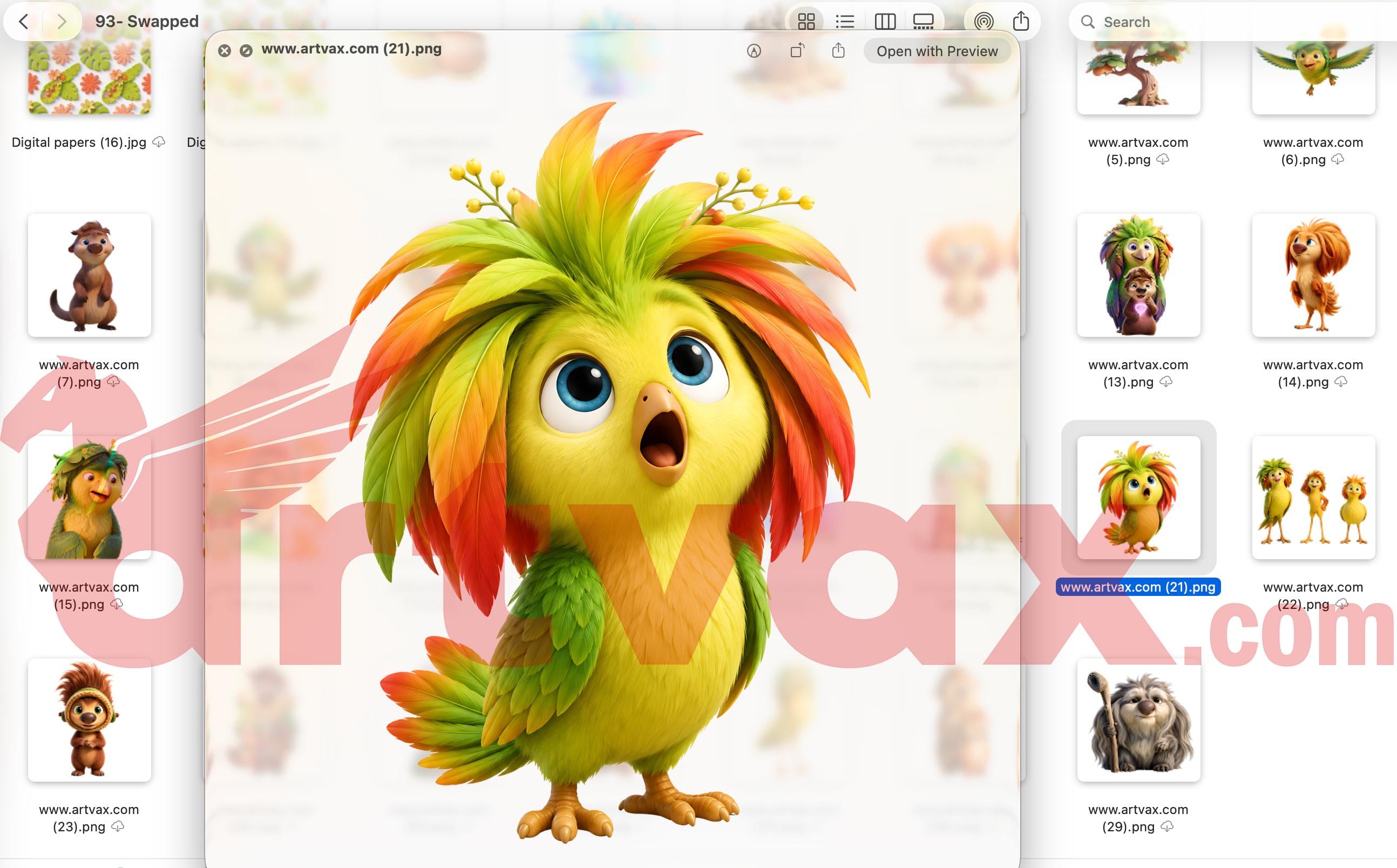Select www.artvax.com (29).png sloth thumbnail
This screenshot has width=1397, height=868.
1138,720
